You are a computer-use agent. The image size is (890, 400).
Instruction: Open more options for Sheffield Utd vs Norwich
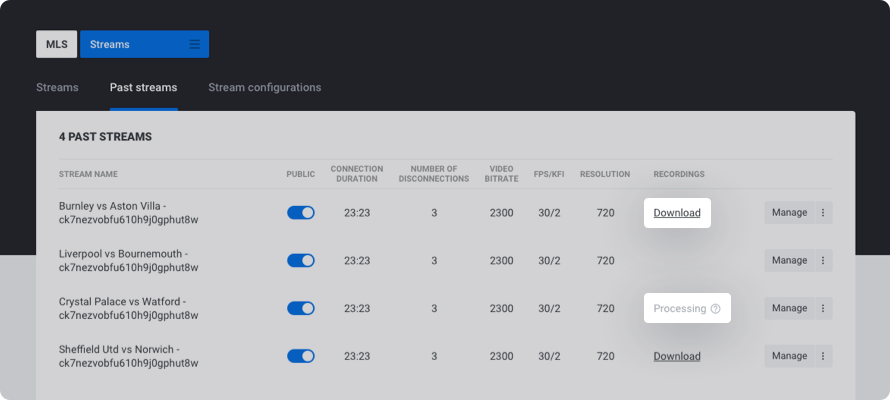(823, 356)
